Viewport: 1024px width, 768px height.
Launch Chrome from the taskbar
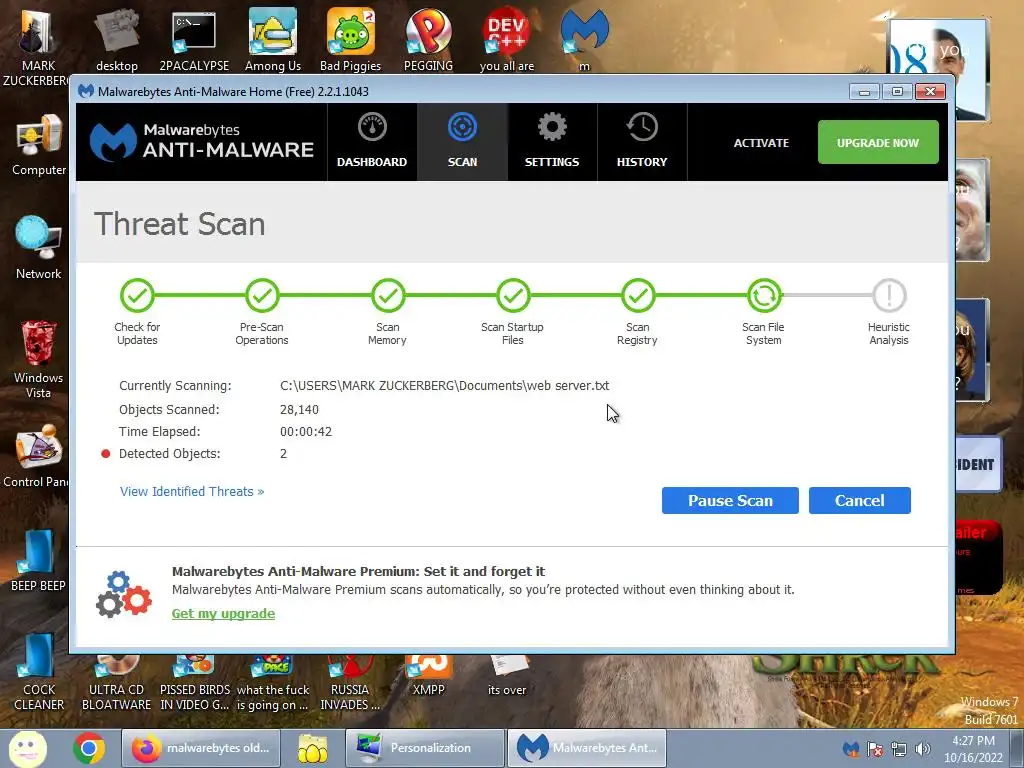89,748
